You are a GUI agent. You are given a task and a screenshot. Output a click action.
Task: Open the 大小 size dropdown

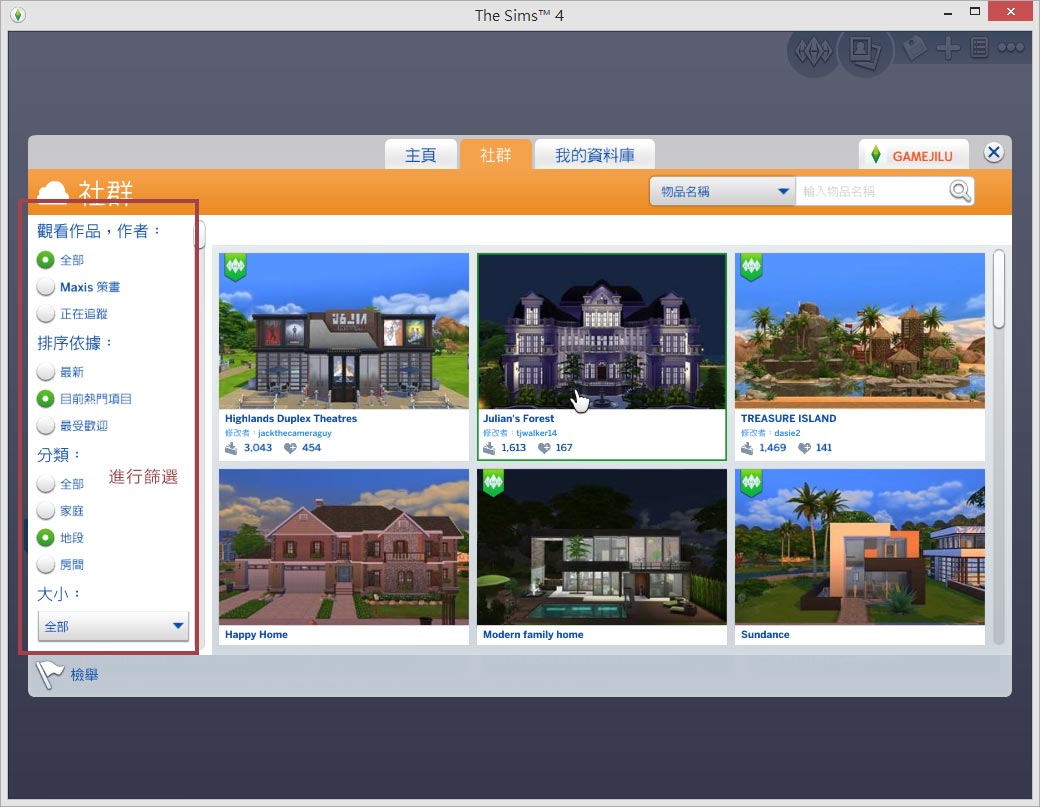pyautogui.click(x=113, y=626)
